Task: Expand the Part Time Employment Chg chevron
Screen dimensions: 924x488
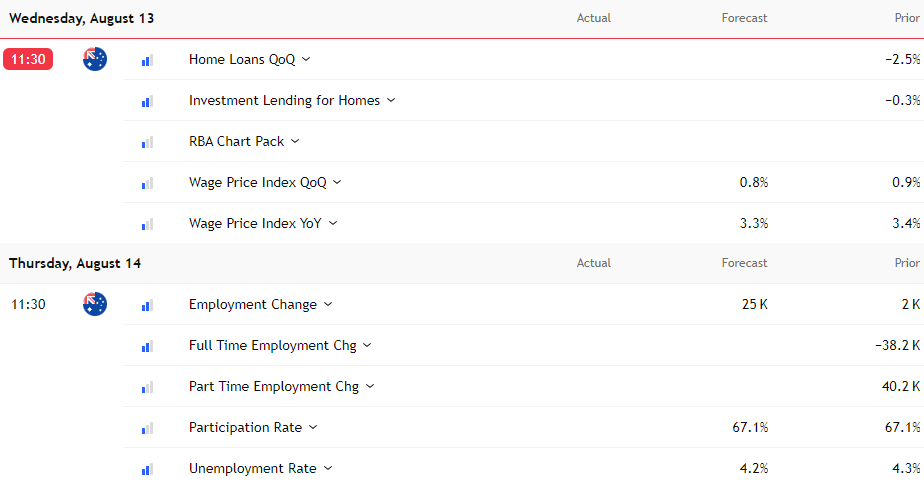Action: [370, 386]
